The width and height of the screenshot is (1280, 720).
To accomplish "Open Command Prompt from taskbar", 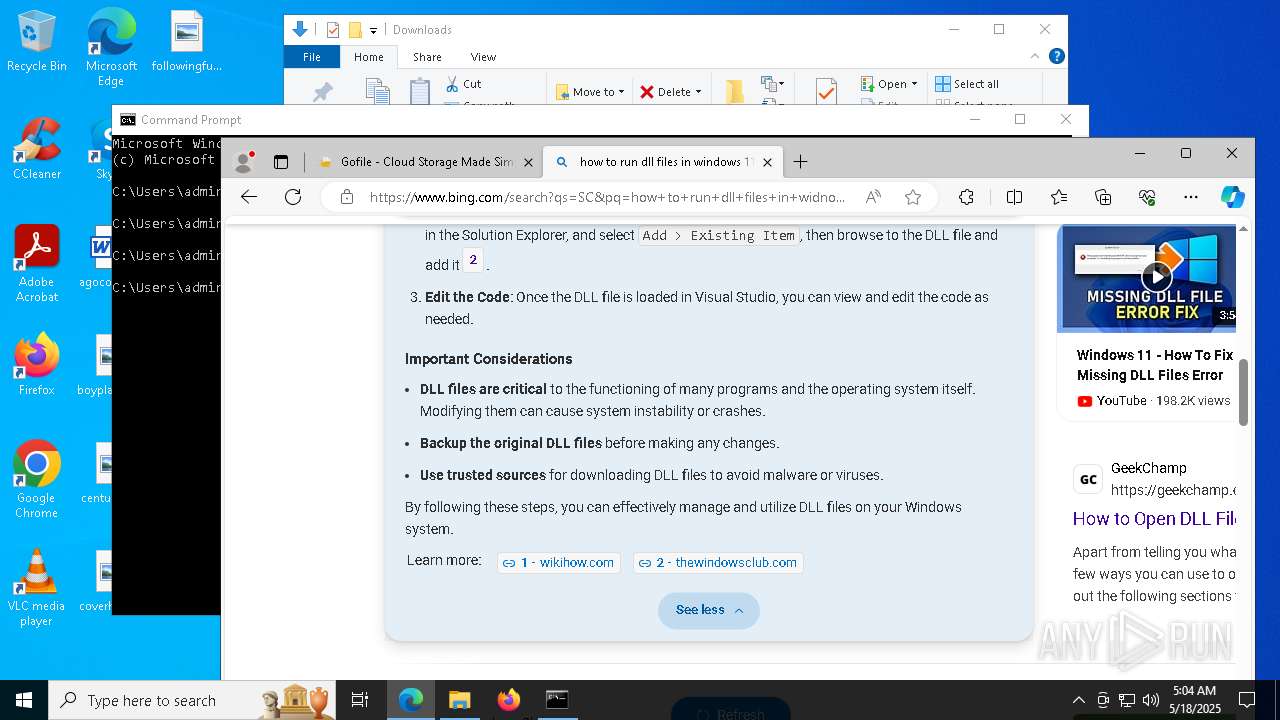I will [557, 700].
